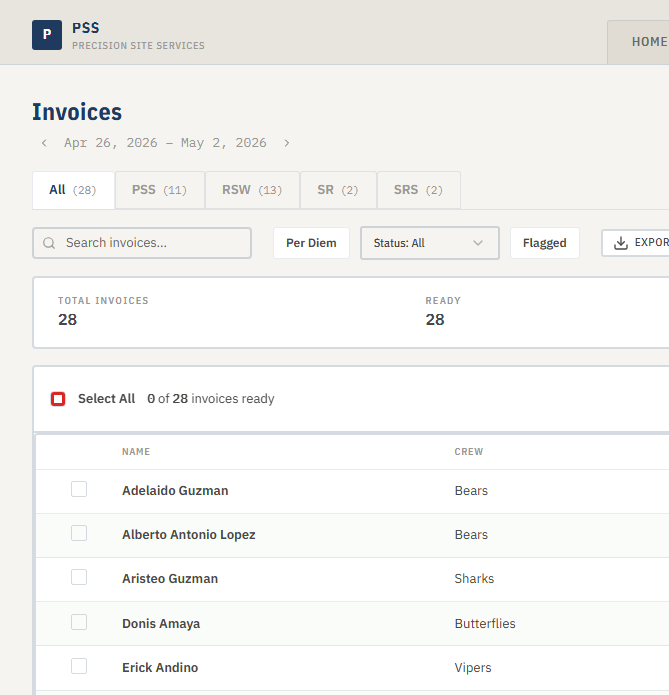Open Adelaido Guzman's invoice row
Viewport: 669px width, 695px height.
(352, 491)
